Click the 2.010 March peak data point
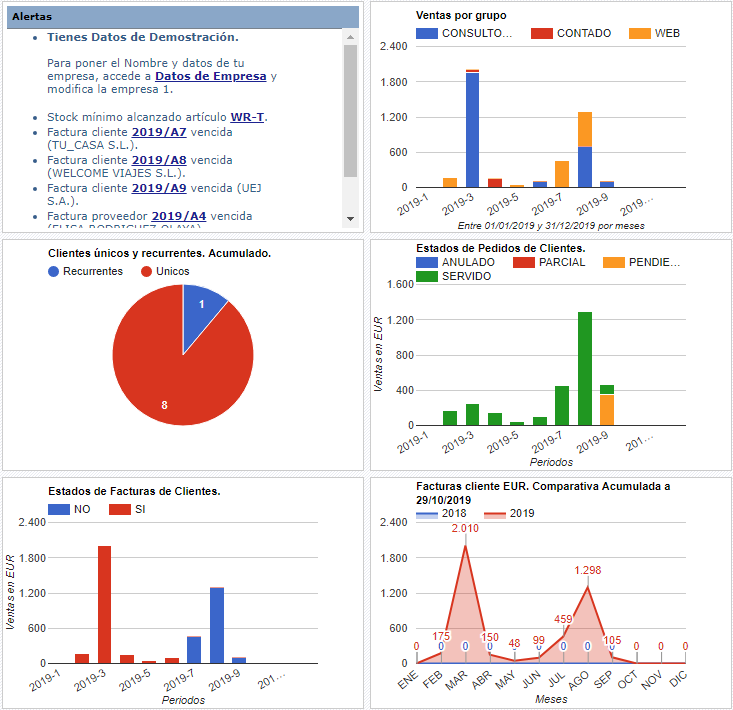The width and height of the screenshot is (733, 710). pyautogui.click(x=465, y=545)
